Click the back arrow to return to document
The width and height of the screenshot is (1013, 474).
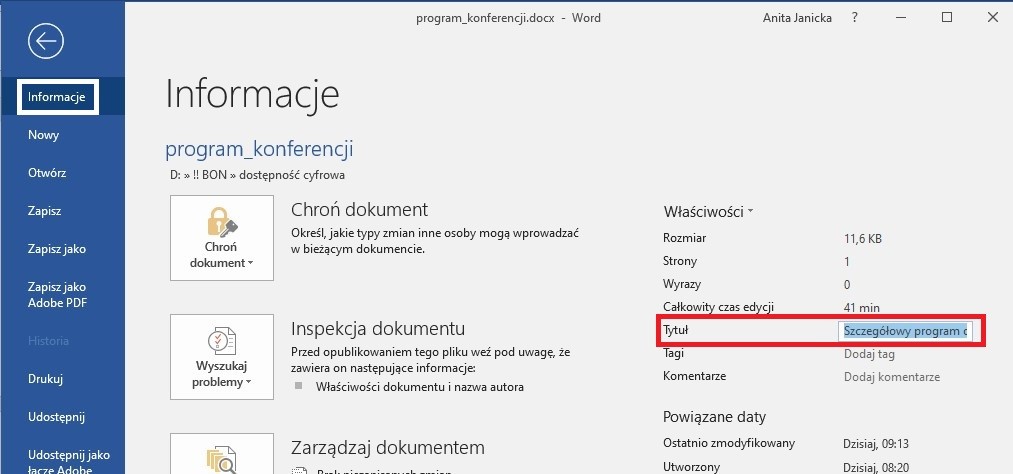[x=46, y=41]
